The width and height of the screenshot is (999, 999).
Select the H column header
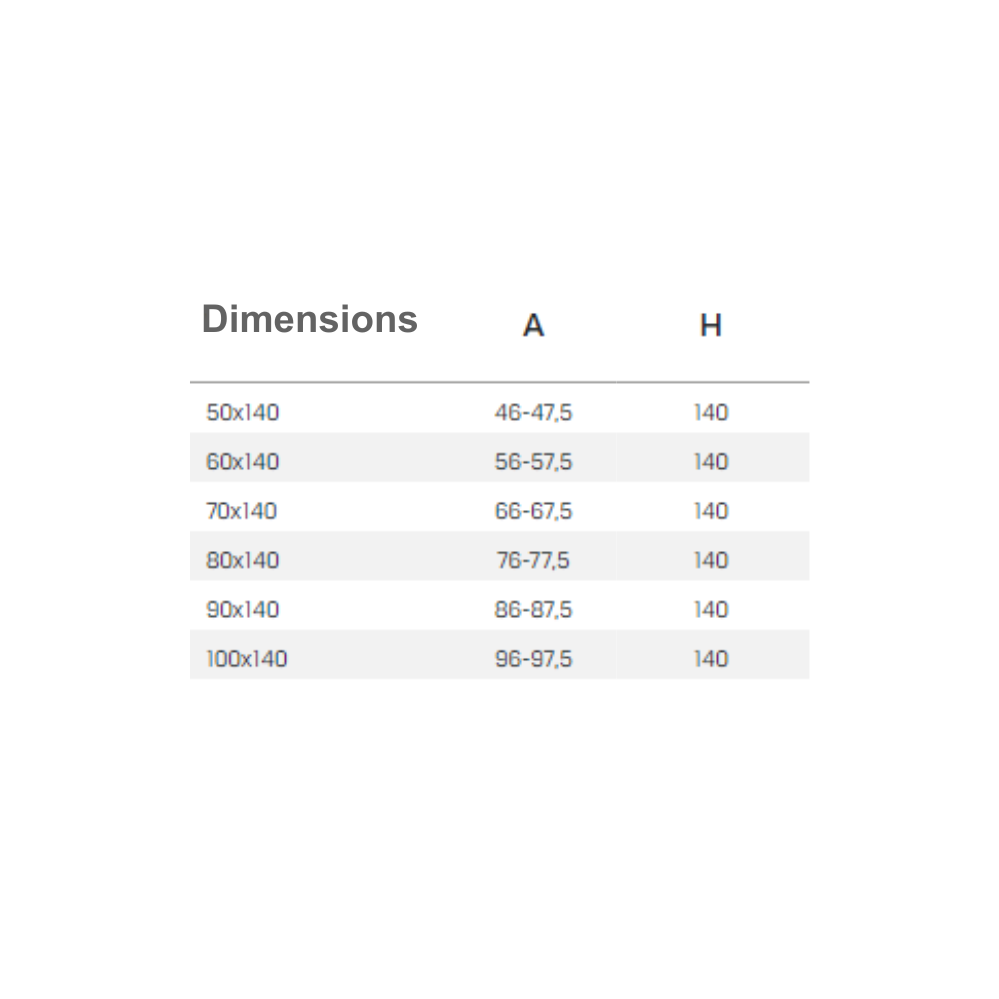pos(710,326)
